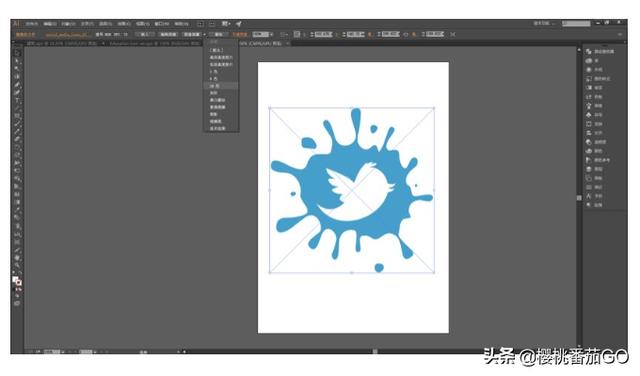Click the vertical scrollbar thumb

click(579, 198)
